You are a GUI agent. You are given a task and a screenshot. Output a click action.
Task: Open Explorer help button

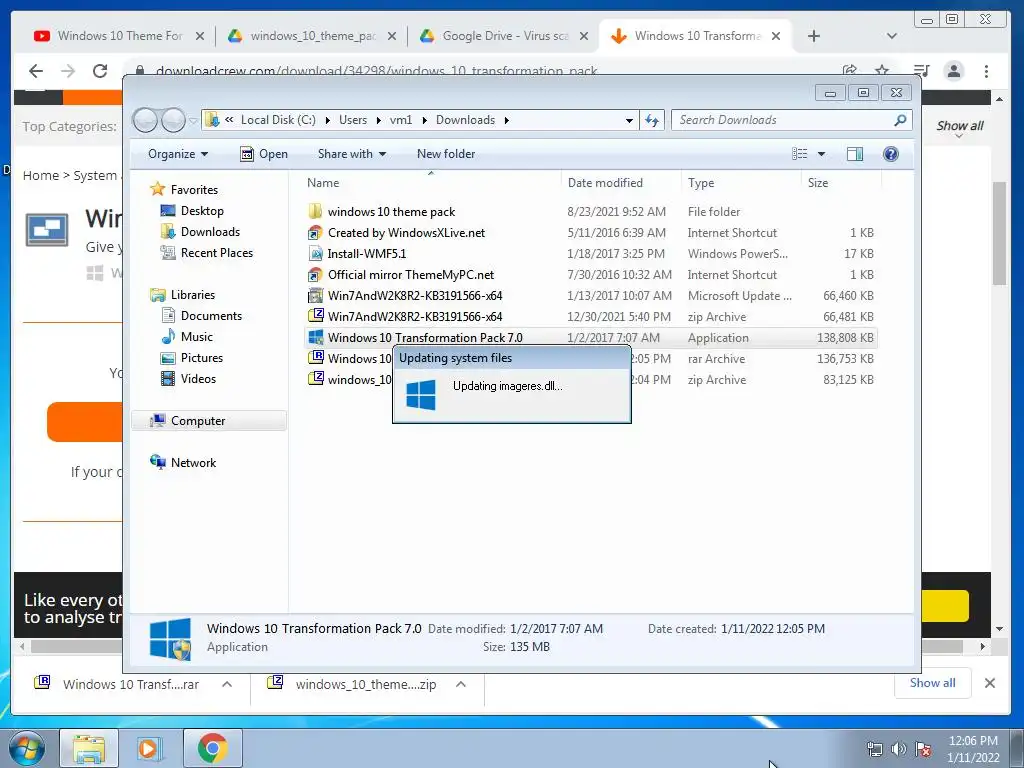[890, 154]
